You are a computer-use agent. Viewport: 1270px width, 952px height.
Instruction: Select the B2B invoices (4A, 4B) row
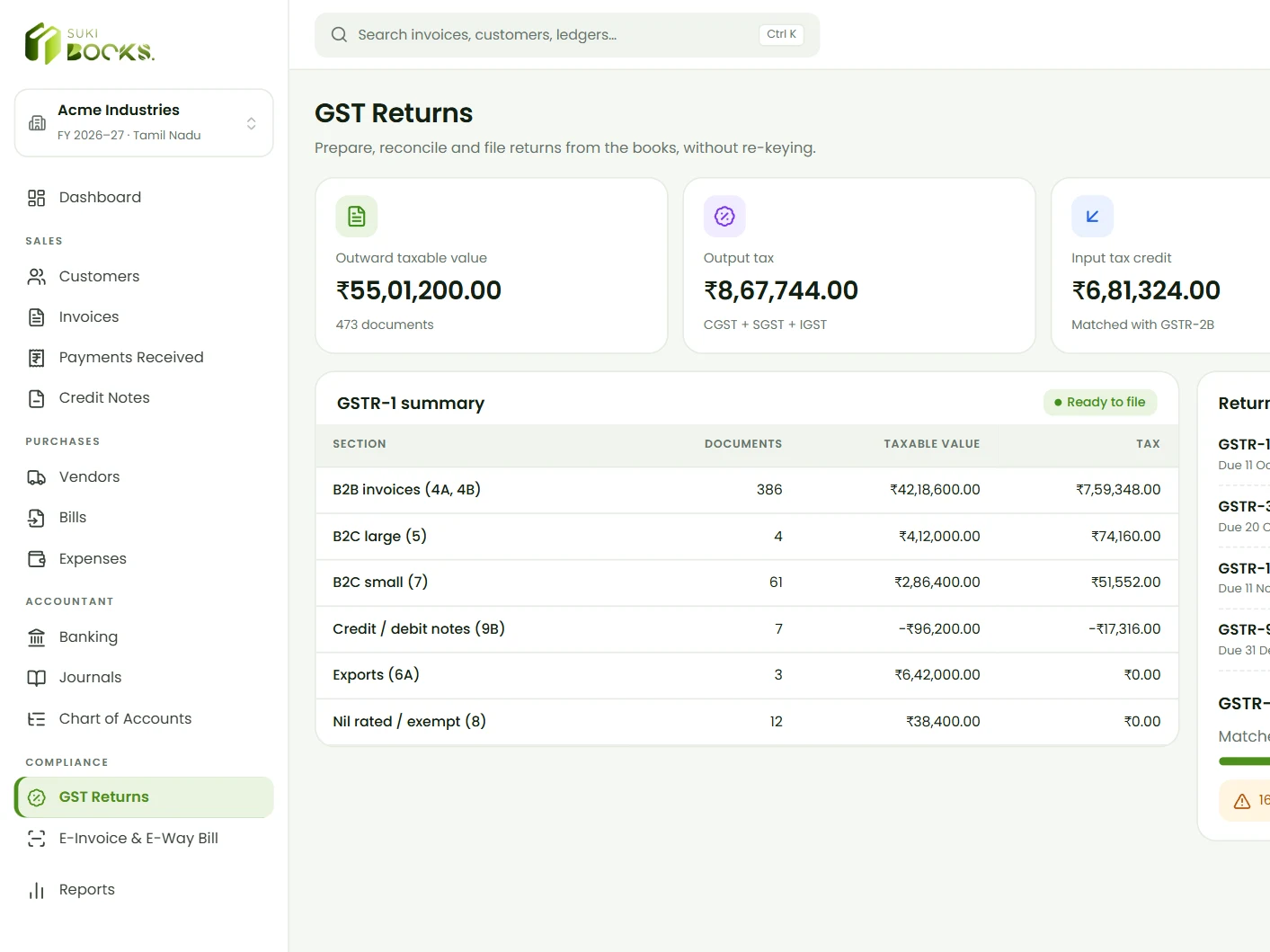click(747, 490)
